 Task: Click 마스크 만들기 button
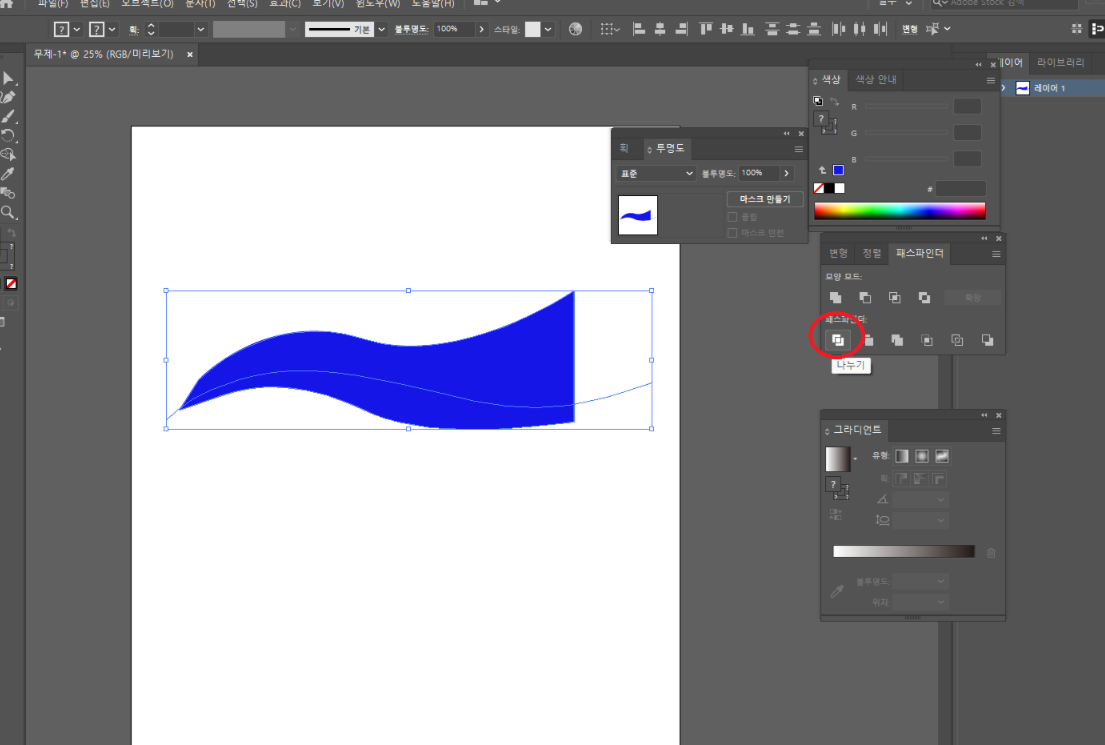765,199
